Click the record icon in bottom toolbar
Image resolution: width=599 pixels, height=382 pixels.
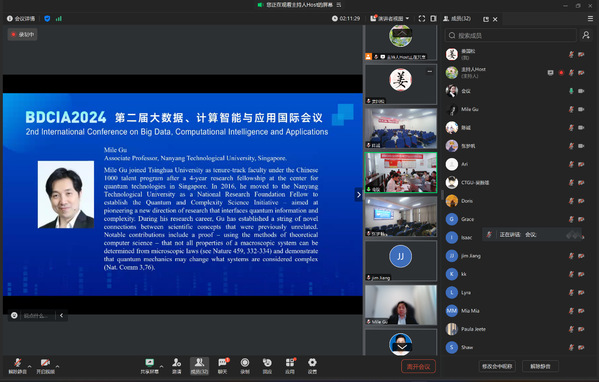click(245, 366)
